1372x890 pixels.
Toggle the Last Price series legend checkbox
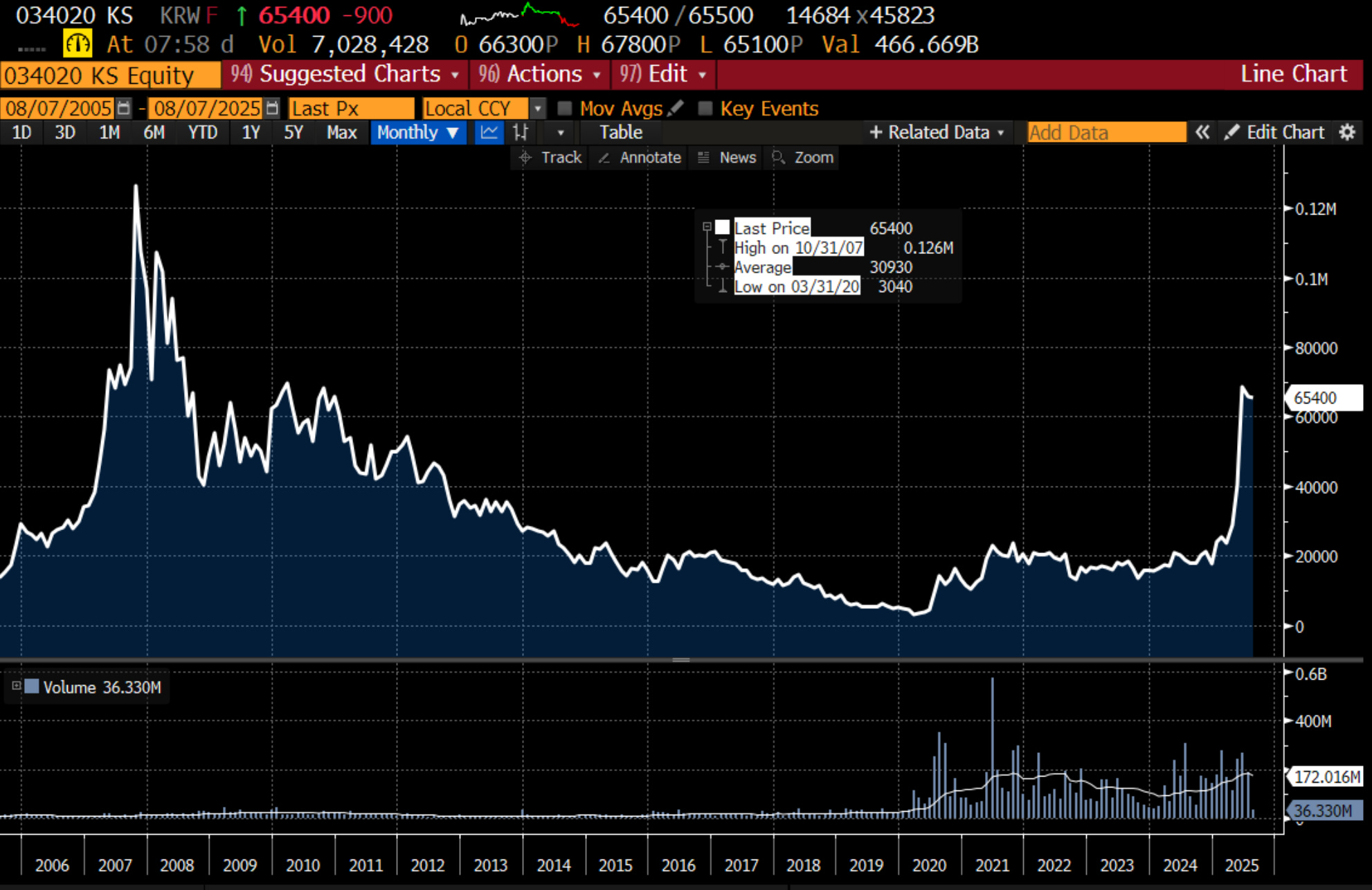(722, 227)
